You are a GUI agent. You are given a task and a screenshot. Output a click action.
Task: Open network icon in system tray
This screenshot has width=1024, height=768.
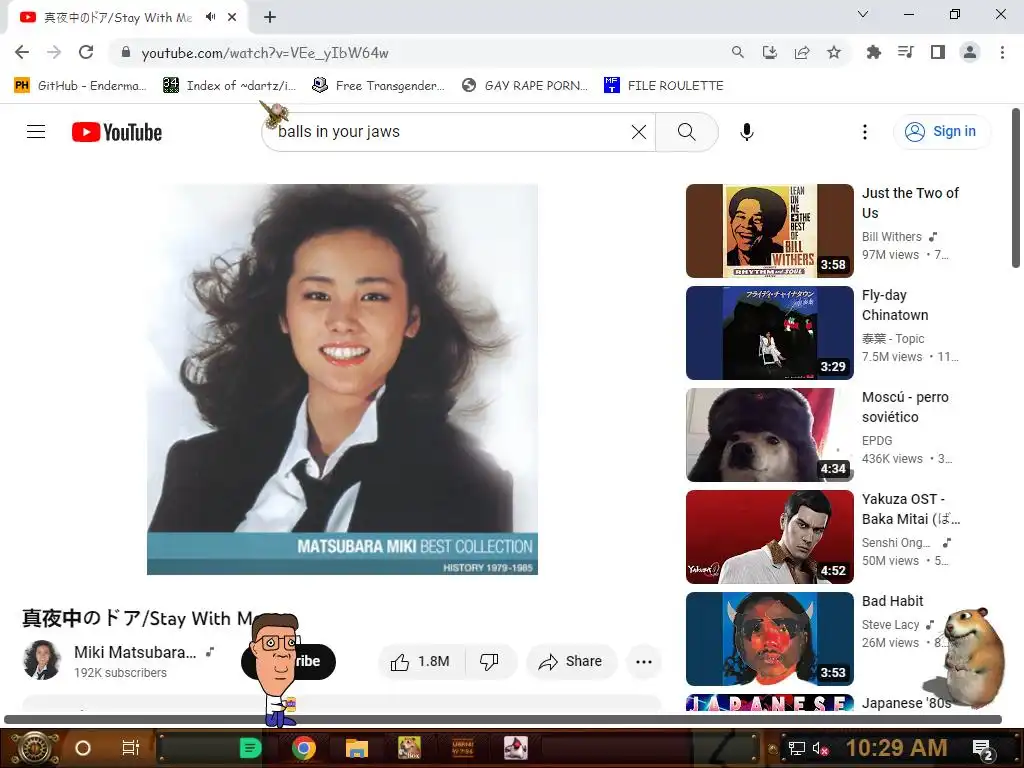[796, 748]
